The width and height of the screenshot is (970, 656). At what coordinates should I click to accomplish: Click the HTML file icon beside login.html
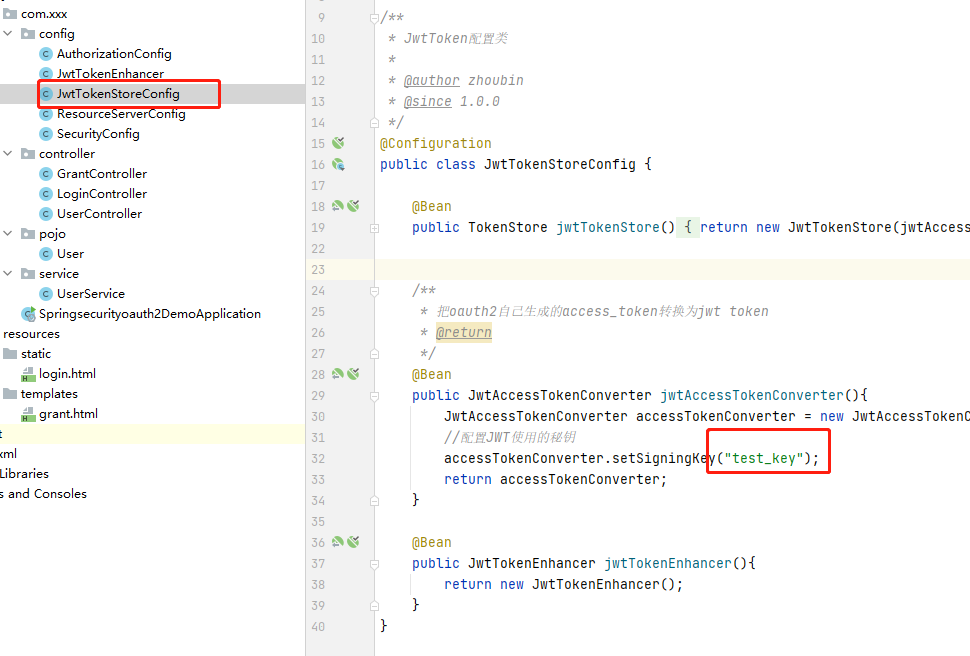(x=28, y=374)
